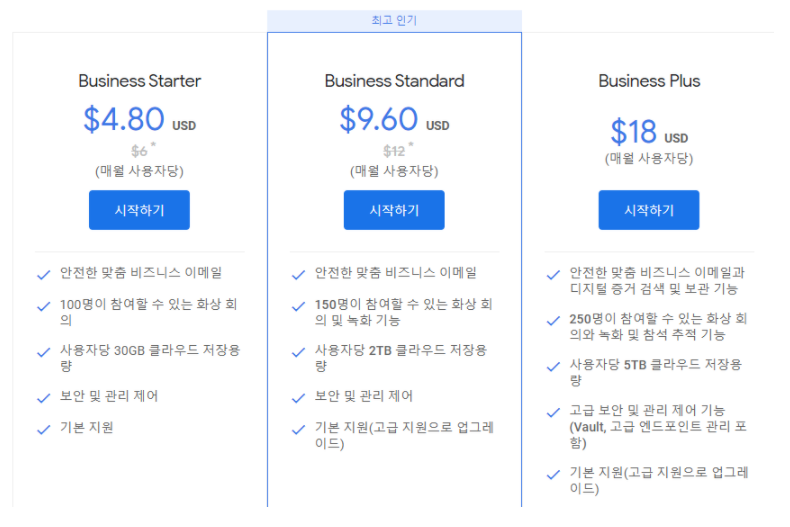Click the checkmark beside Plus 5TB storage

pos(553,366)
